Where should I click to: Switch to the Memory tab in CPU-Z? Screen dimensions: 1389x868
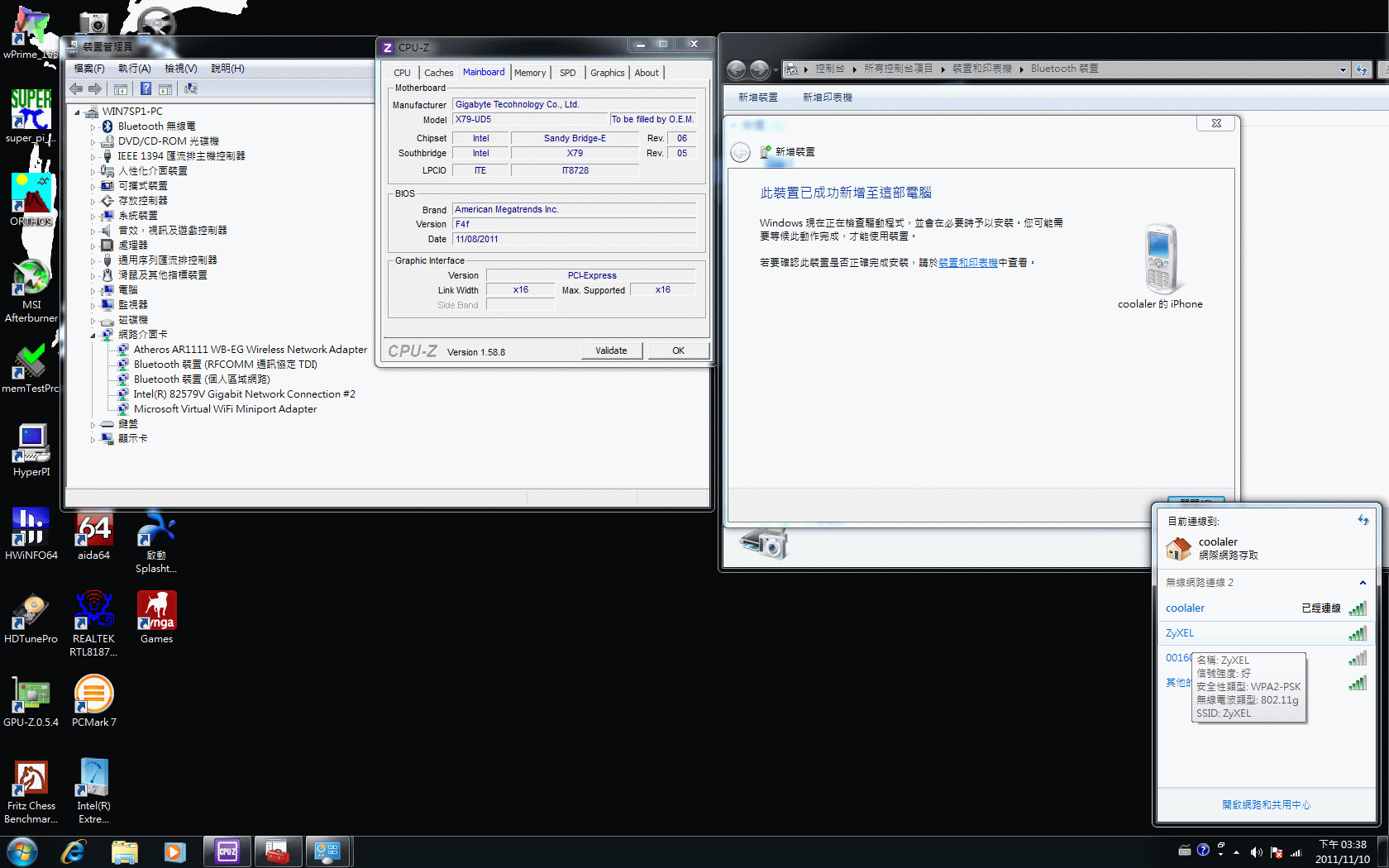tap(530, 73)
